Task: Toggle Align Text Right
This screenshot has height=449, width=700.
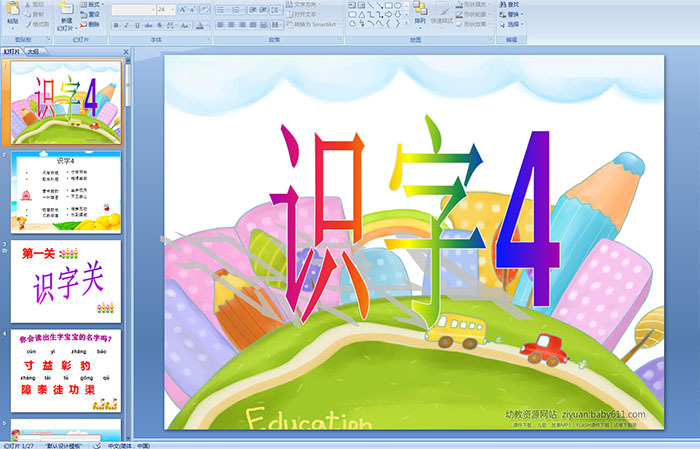Action: pyautogui.click(x=242, y=25)
